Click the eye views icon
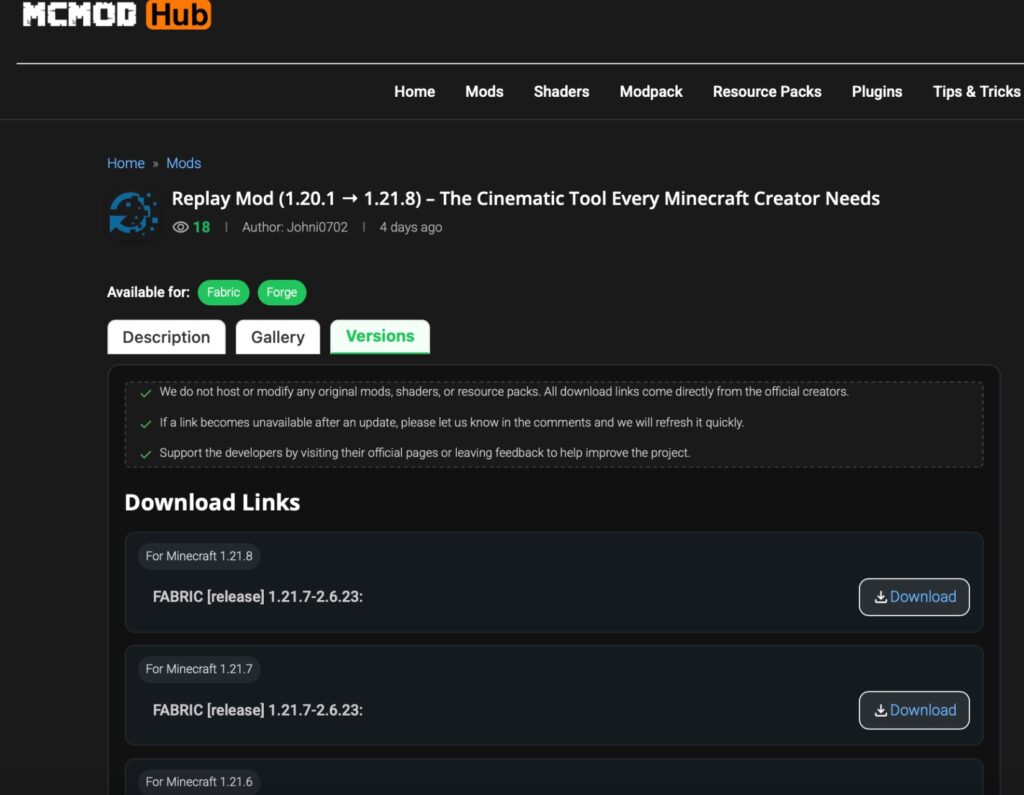 tap(180, 227)
